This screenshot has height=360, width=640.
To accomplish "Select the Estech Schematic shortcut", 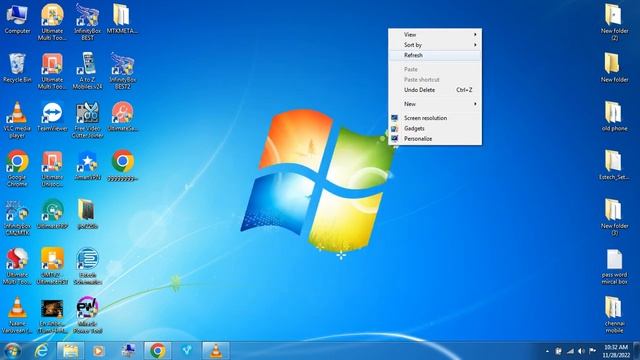I will tap(87, 266).
